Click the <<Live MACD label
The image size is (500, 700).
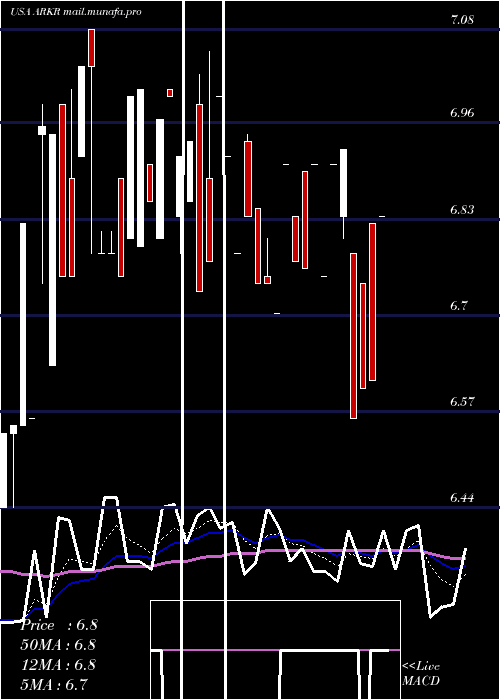421,673
